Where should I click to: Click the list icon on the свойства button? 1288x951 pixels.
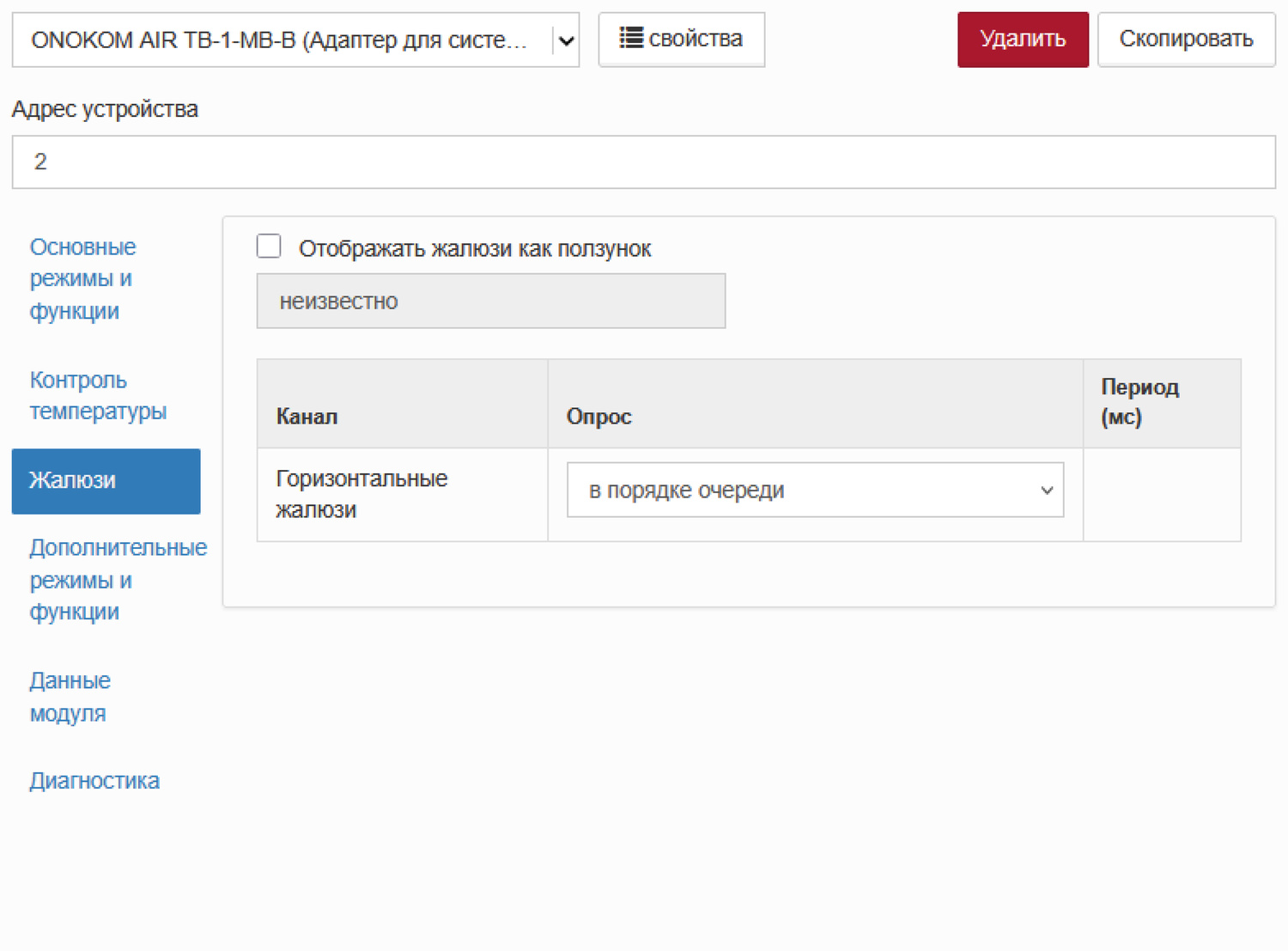pyautogui.click(x=631, y=38)
